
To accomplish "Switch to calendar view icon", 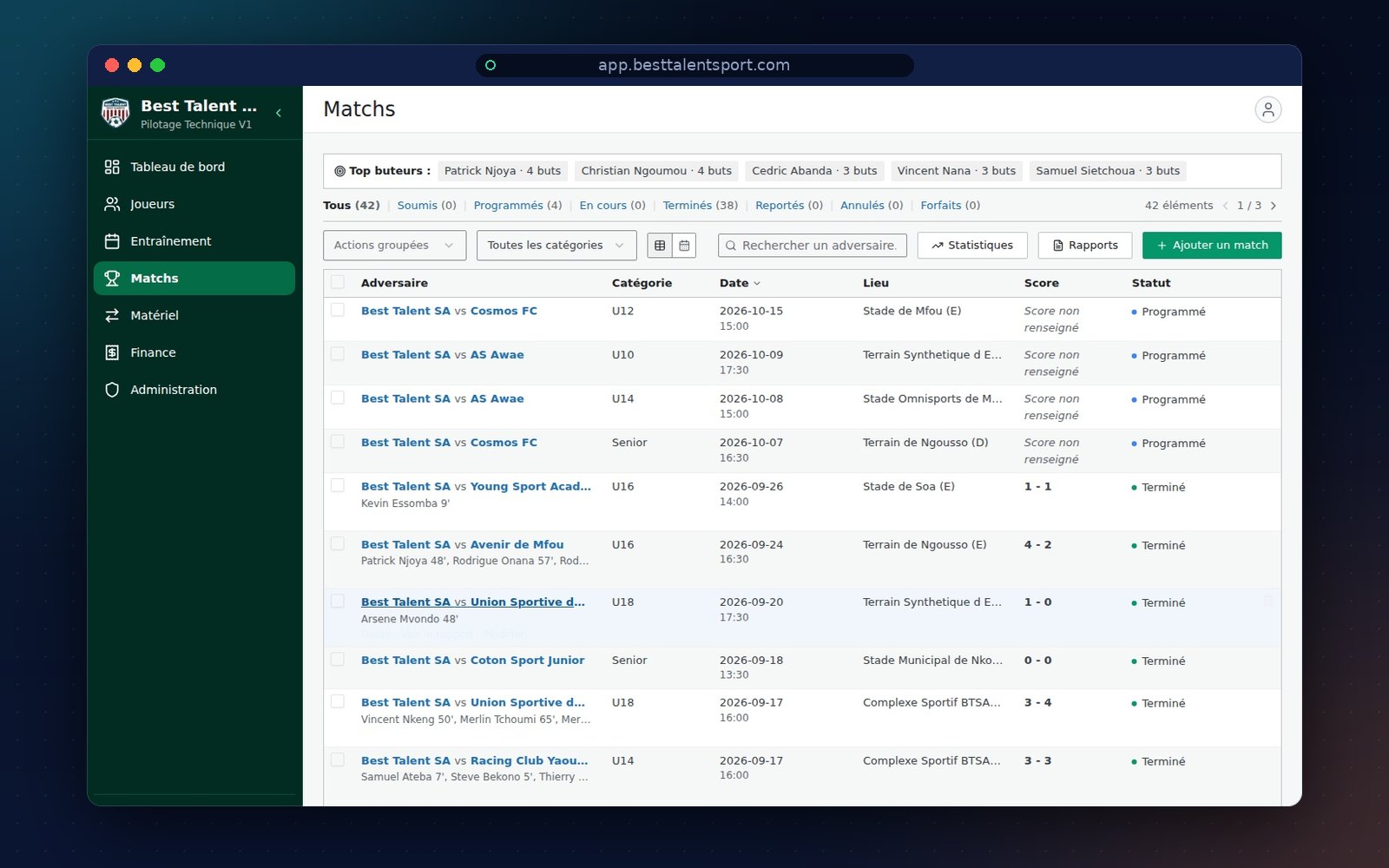I will click(684, 246).
